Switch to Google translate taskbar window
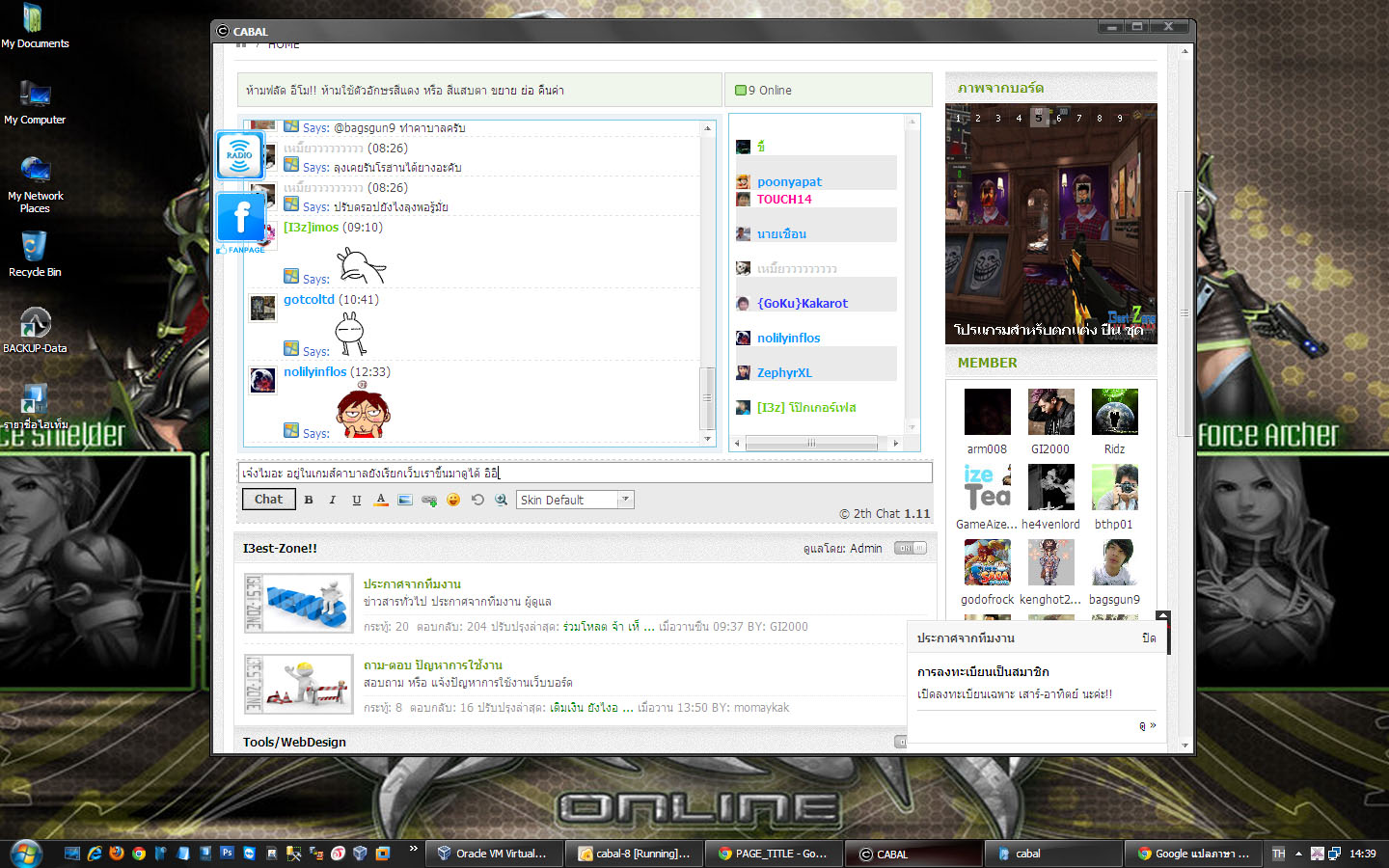Screen dimensions: 1389x868 [x=1195, y=854]
